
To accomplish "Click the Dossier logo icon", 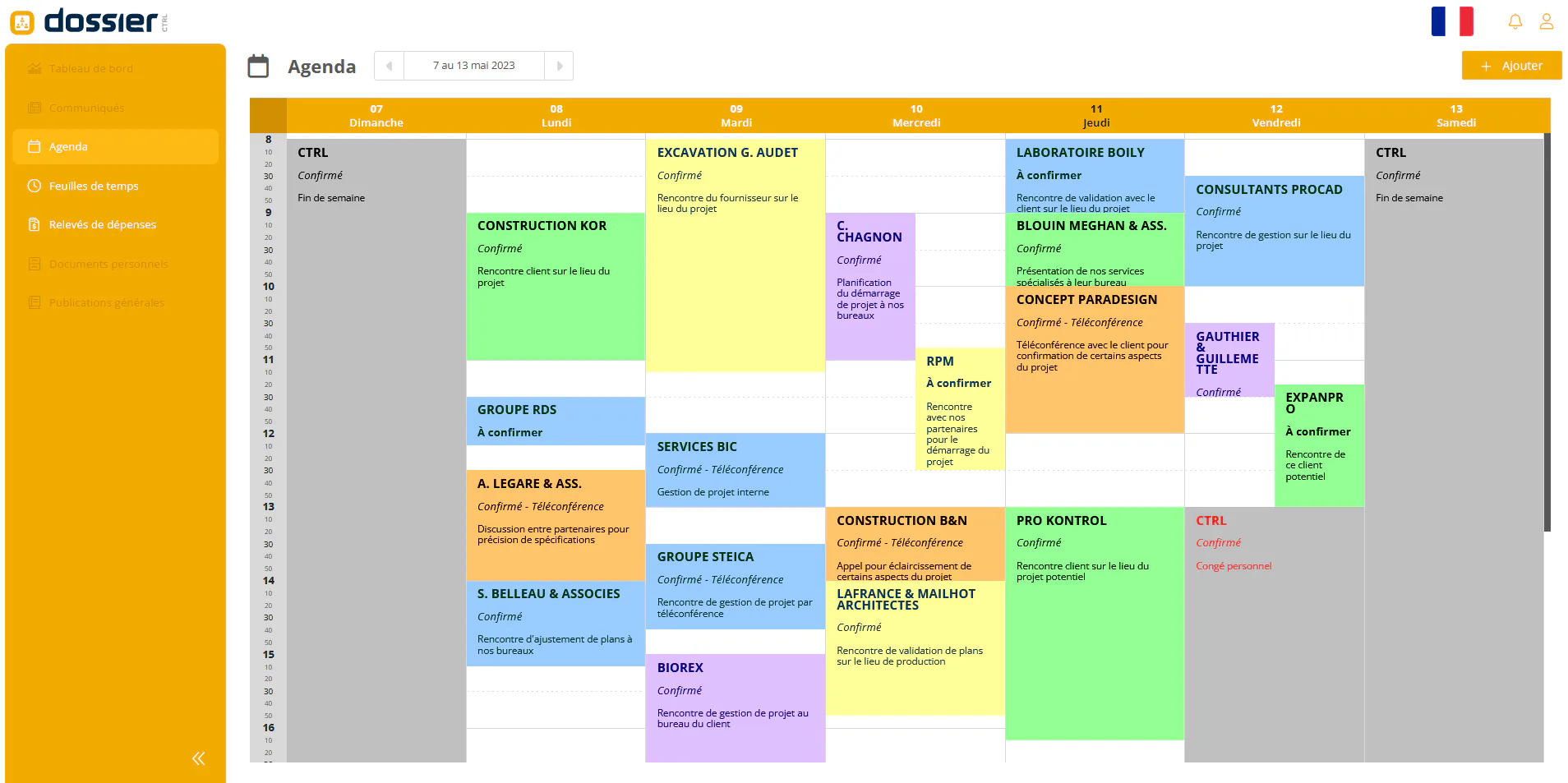I will tap(22, 22).
